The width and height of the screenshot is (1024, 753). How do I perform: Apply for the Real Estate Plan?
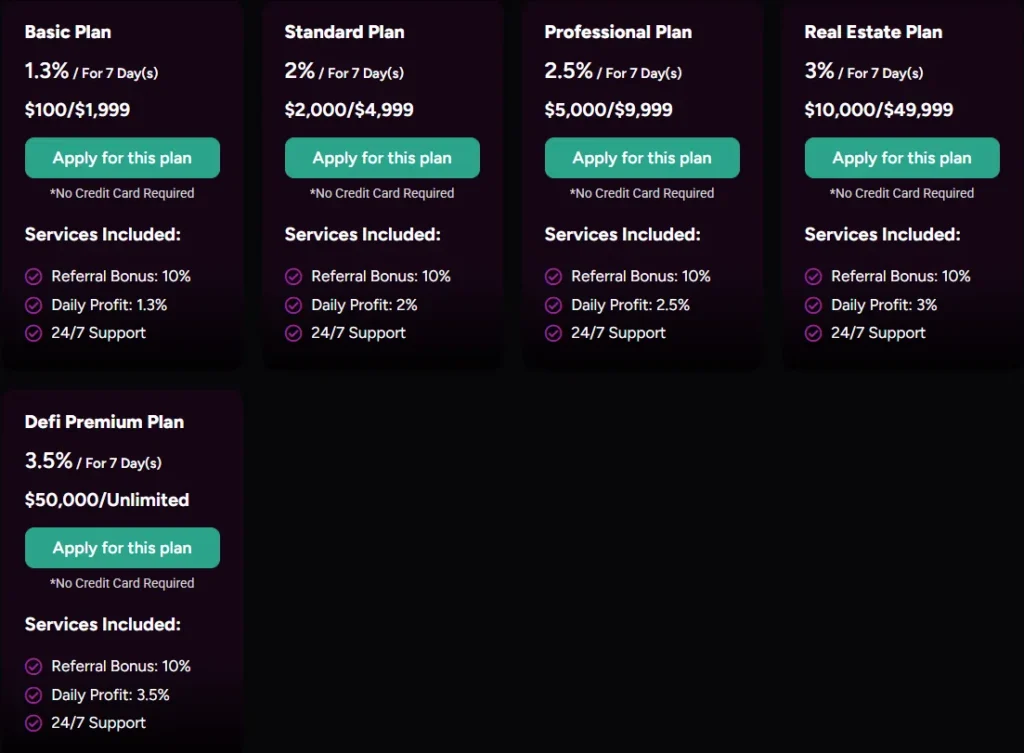point(901,157)
